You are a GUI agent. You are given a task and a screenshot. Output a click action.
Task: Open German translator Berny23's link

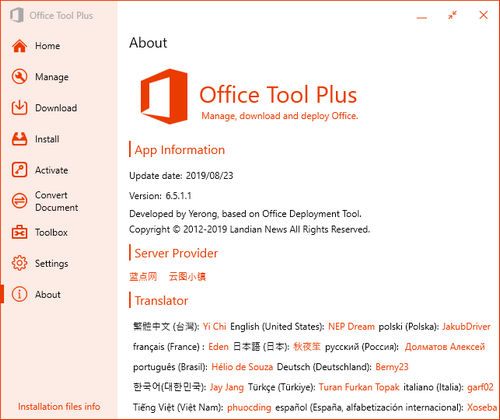point(392,367)
